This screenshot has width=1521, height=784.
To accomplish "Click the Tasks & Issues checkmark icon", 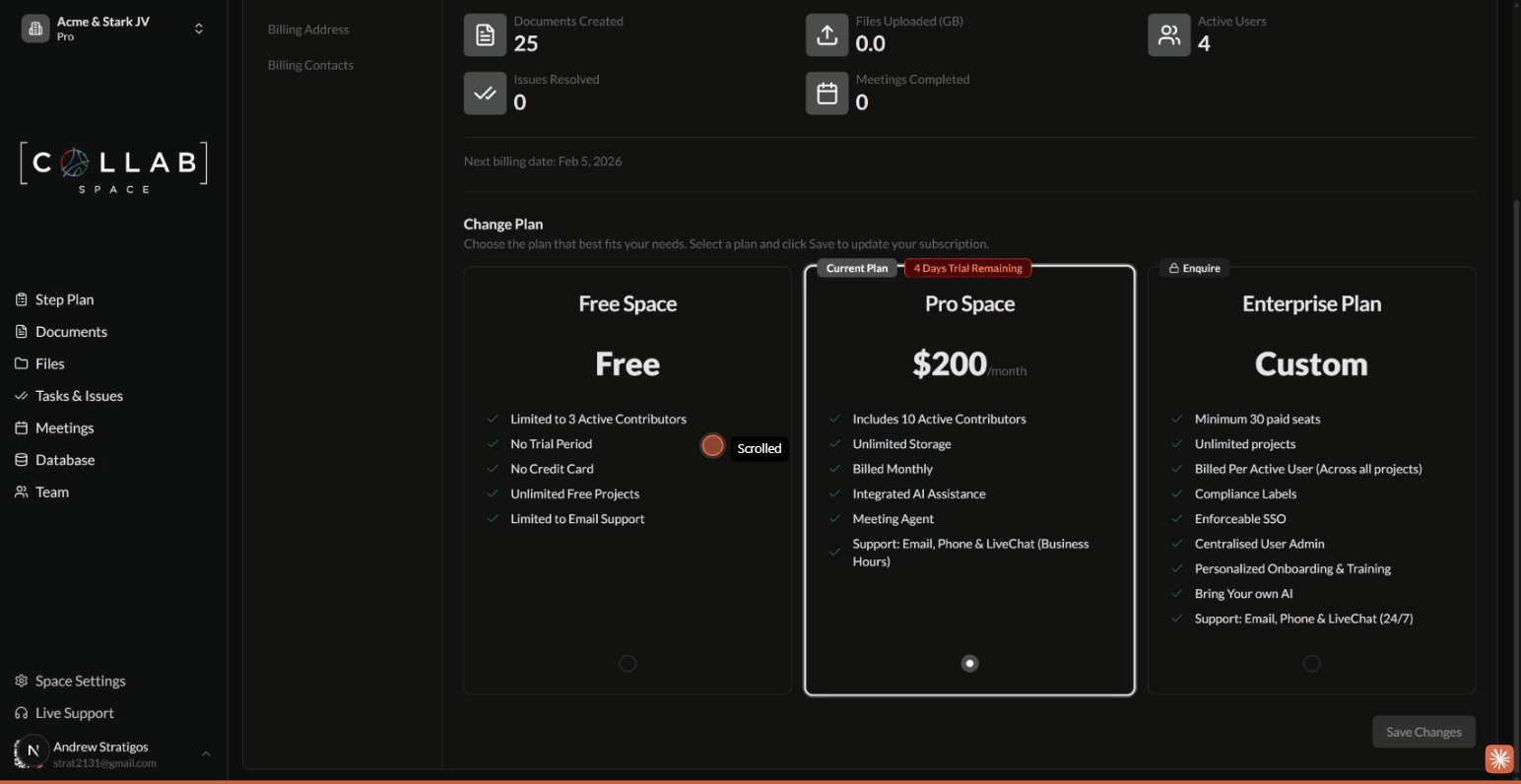I will pyautogui.click(x=20, y=395).
